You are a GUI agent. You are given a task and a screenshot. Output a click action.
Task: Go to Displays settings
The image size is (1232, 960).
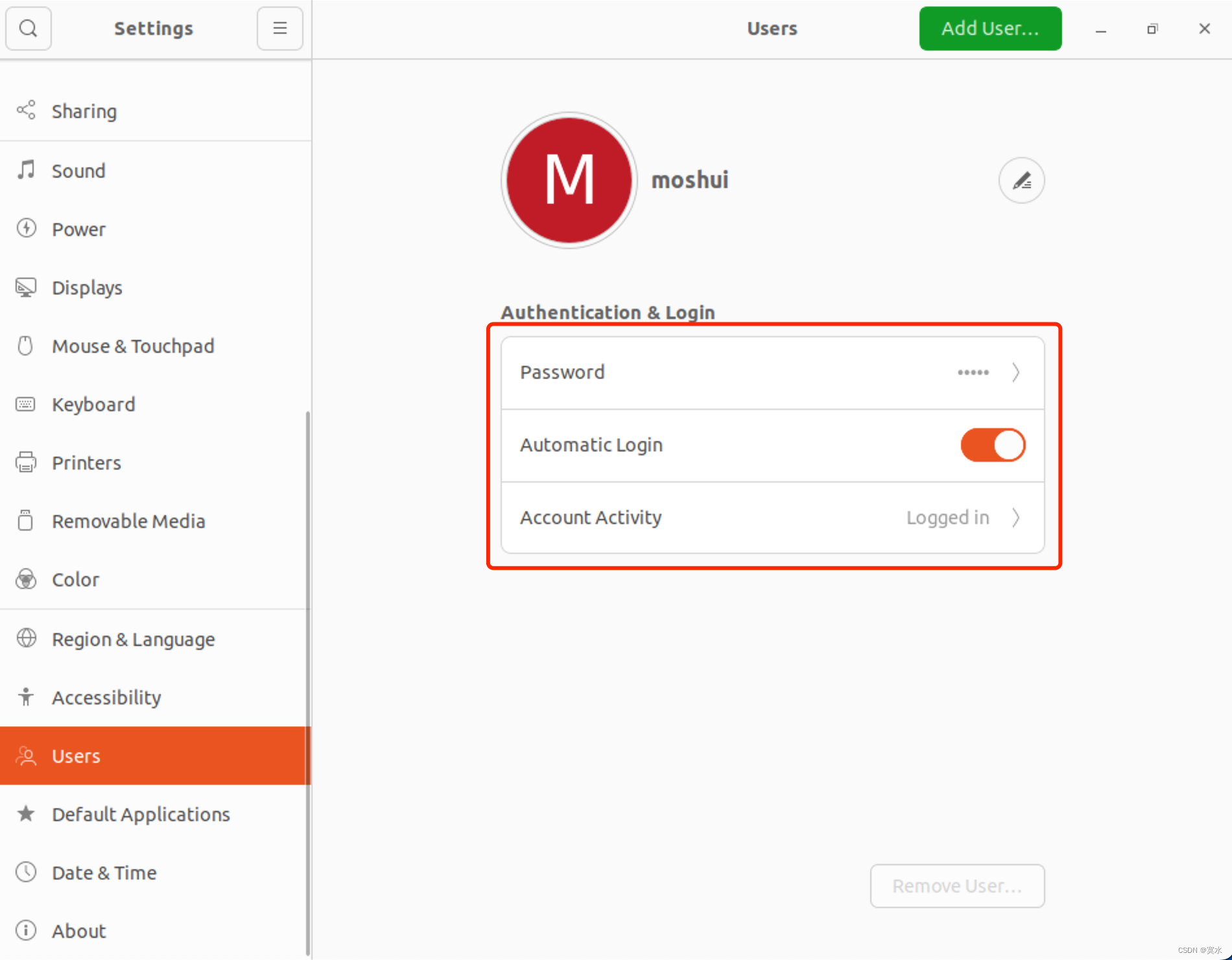point(156,287)
